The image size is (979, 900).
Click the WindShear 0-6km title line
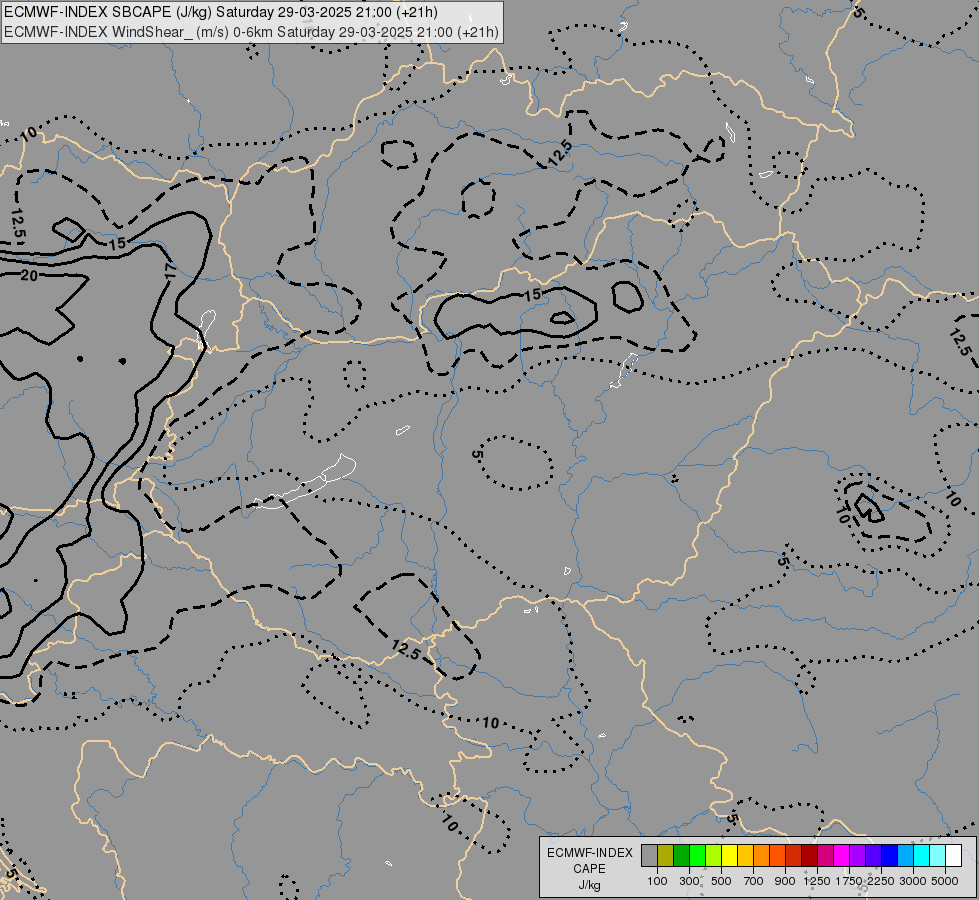(251, 32)
